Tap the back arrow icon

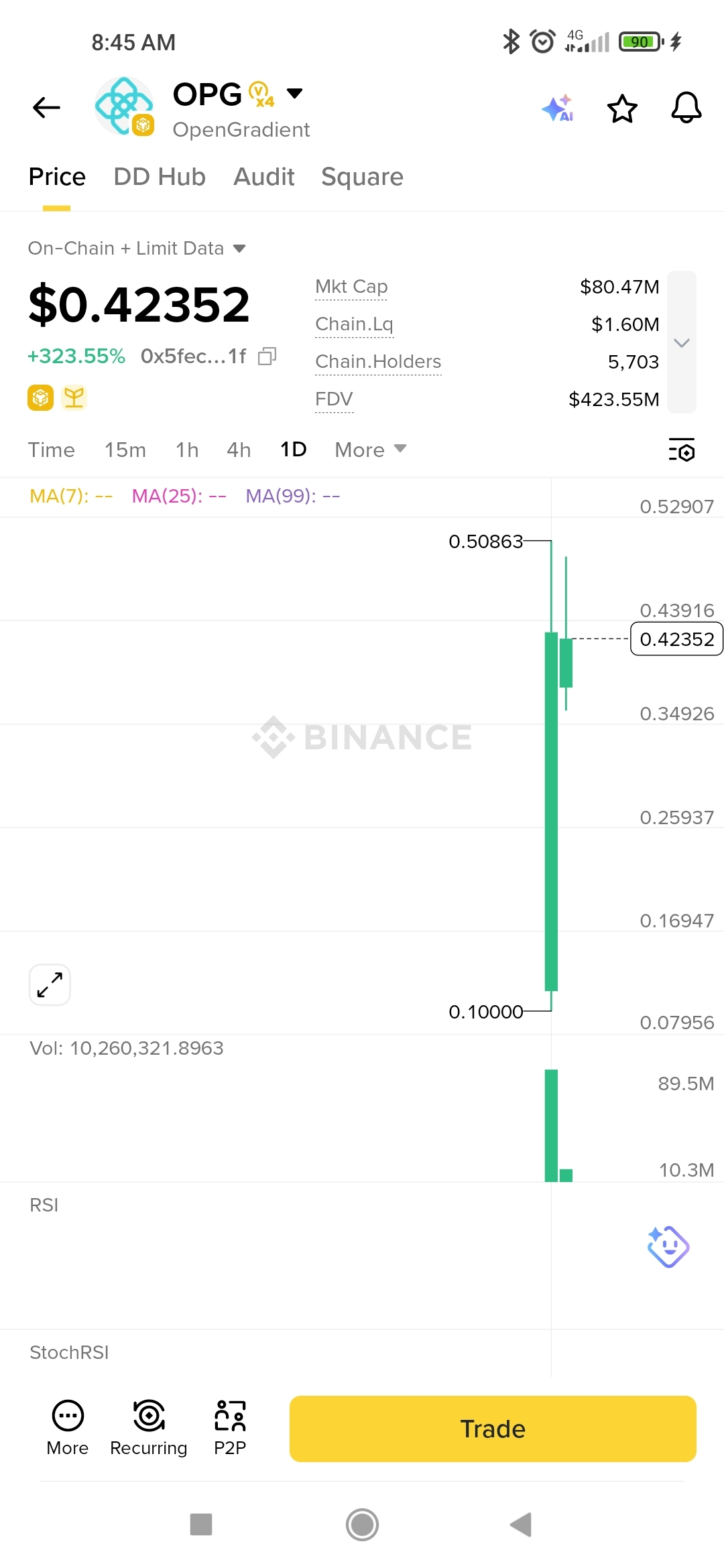46,107
